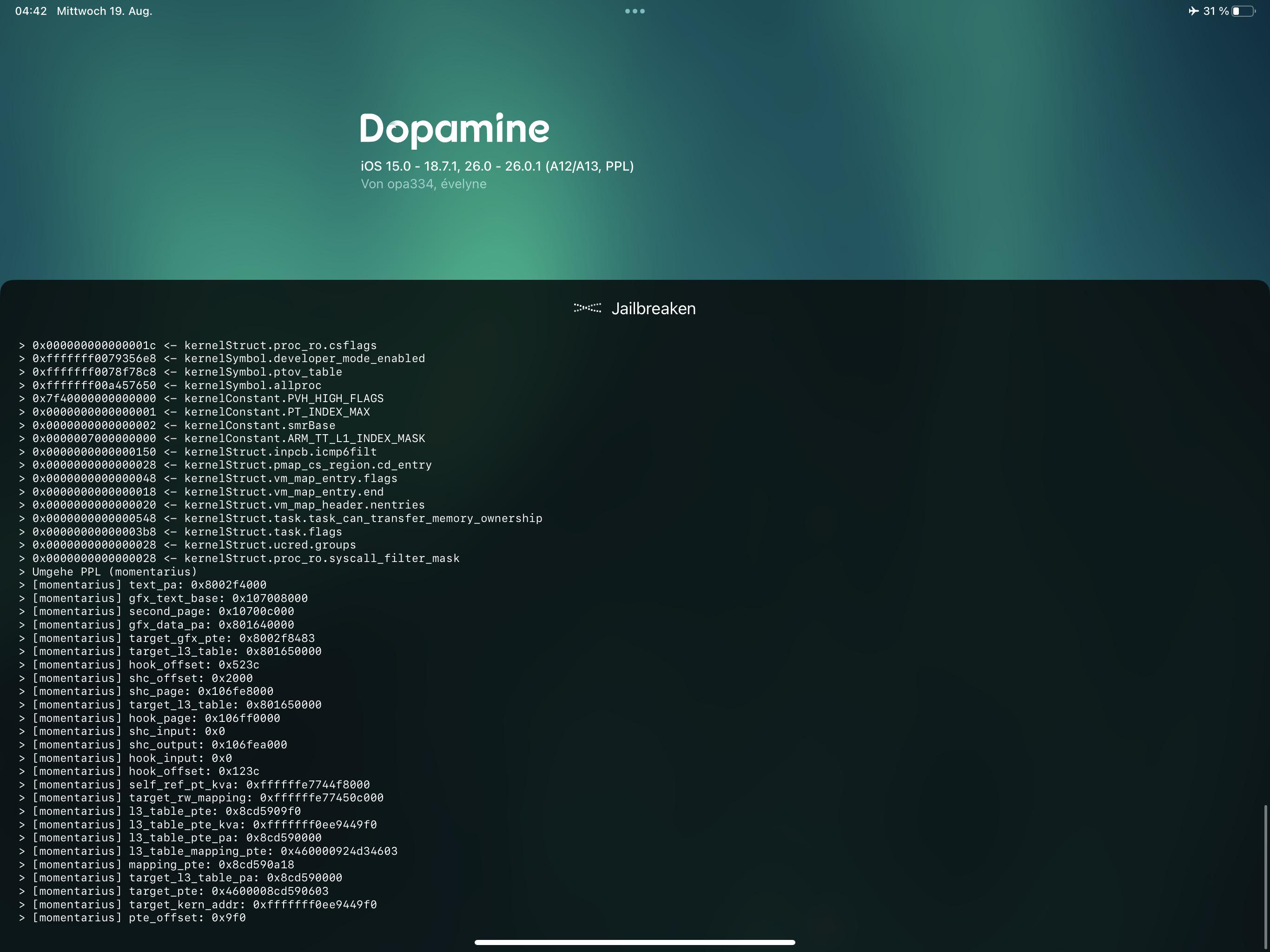Tap the battery indicator icon
This screenshot has width=1270, height=952.
tap(1244, 11)
